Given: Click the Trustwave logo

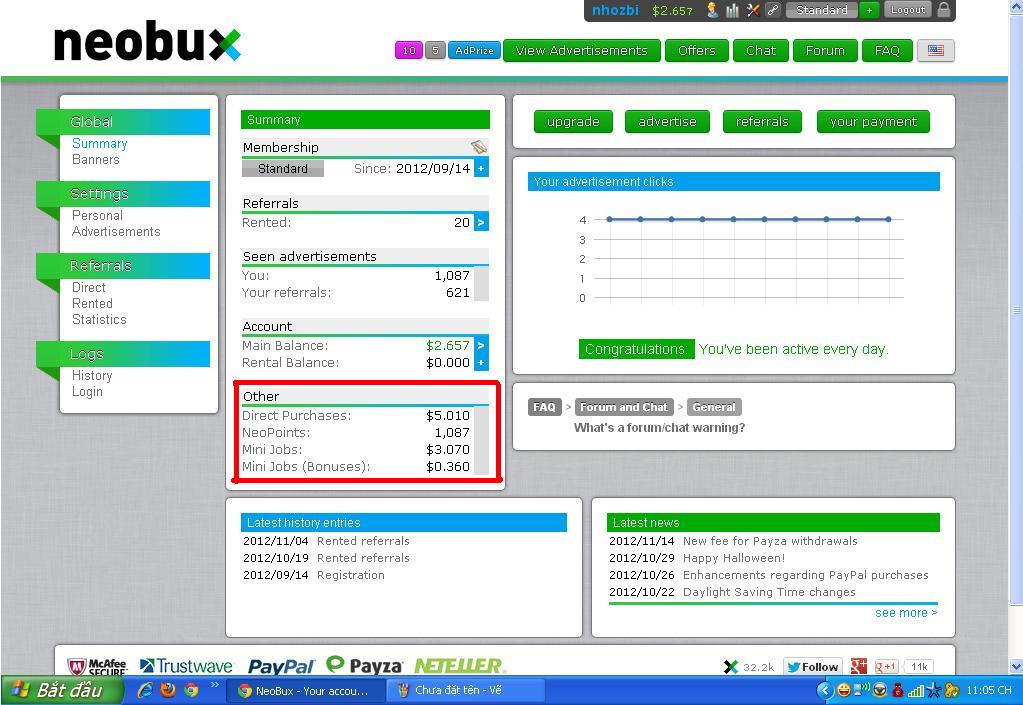Looking at the screenshot, I should click(x=186, y=666).
